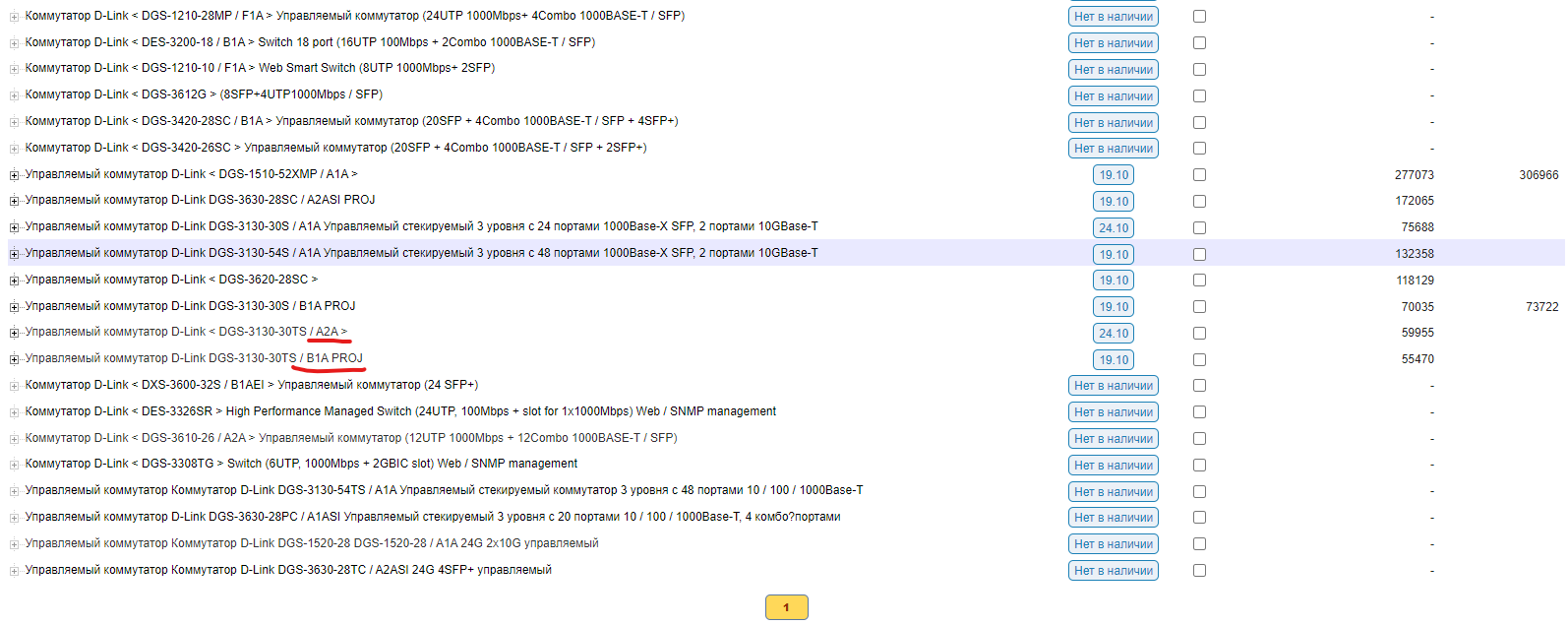Tick checkbox for DGS-3130-30TS / B1A PROJ
The height and width of the screenshot is (625, 1568).
(x=1199, y=359)
